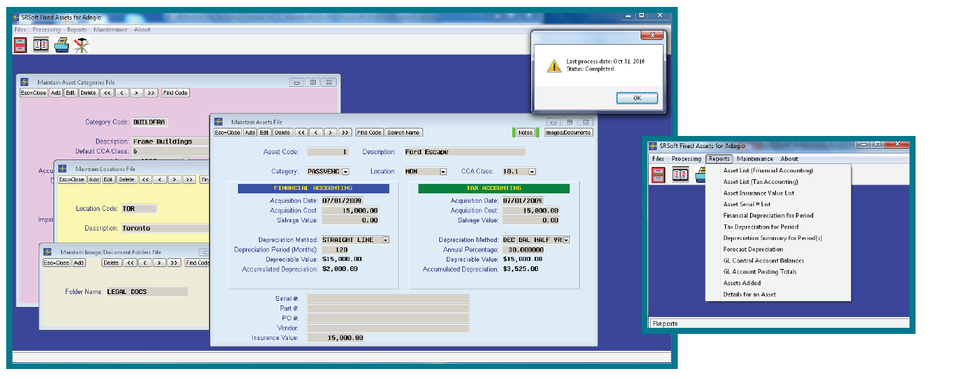Go to last record in Maintain Assets File
This screenshot has width=960, height=379.
345,132
